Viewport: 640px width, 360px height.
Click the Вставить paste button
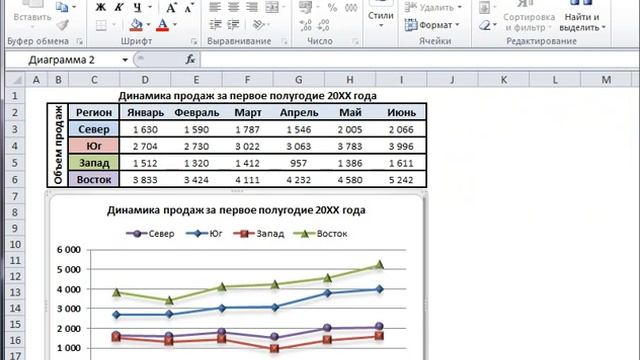[32, 17]
